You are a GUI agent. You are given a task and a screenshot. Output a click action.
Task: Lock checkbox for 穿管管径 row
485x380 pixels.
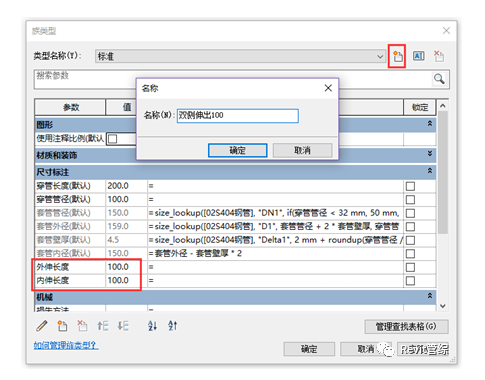[410, 200]
